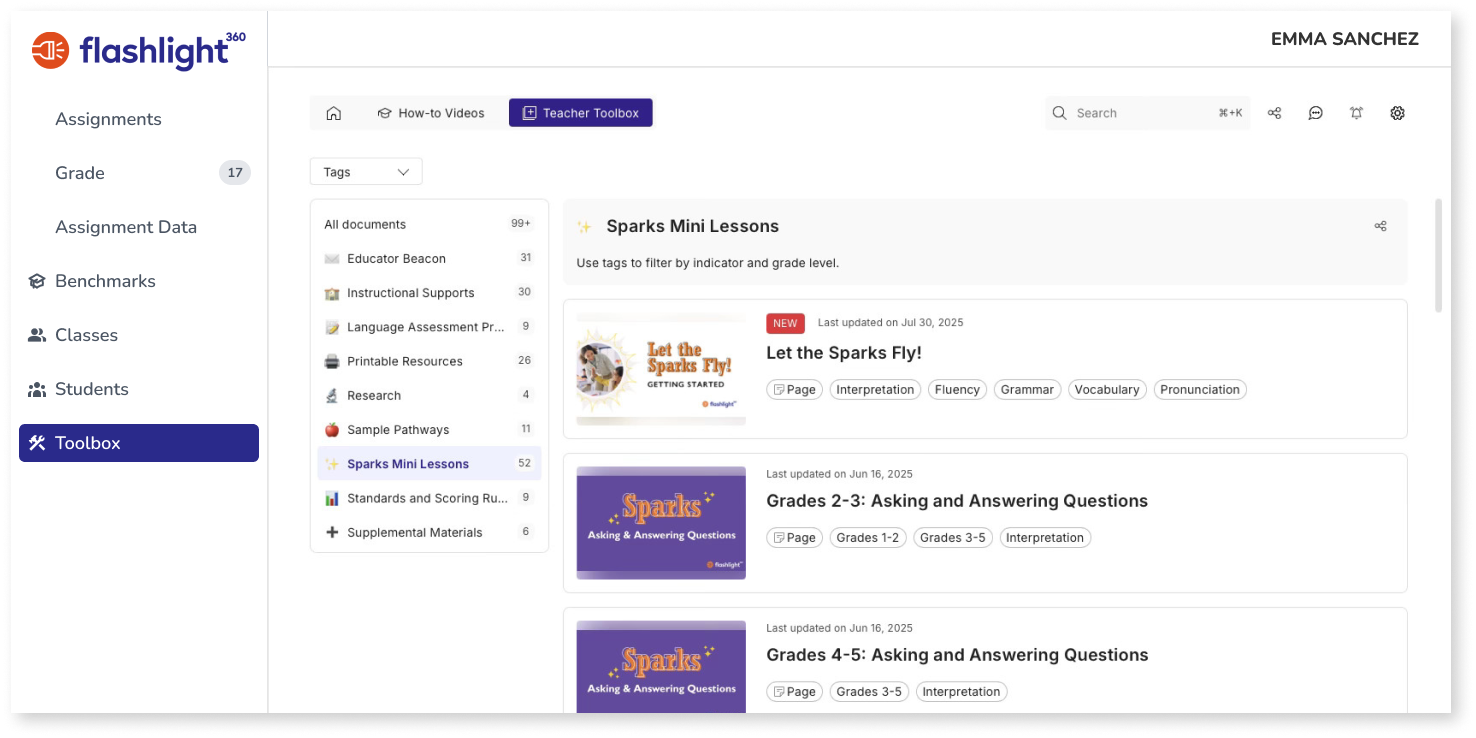Screen dimensions: 1476x738
Task: Click the Grades 2-3 Sparks thumbnail
Action: tap(661, 523)
